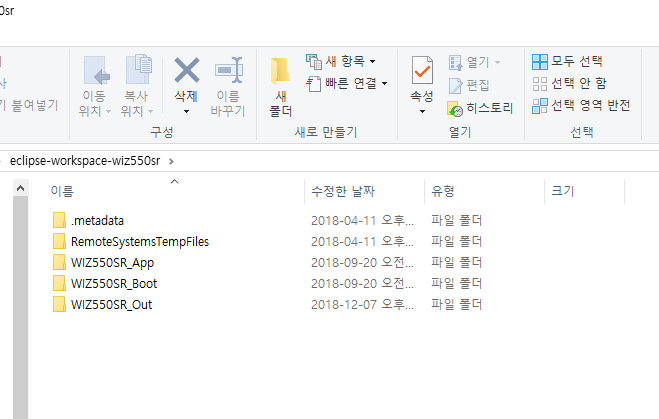Click the RemoteSystemsTempFiles folder icon
Screen dimensions: 659x419
point(59,241)
